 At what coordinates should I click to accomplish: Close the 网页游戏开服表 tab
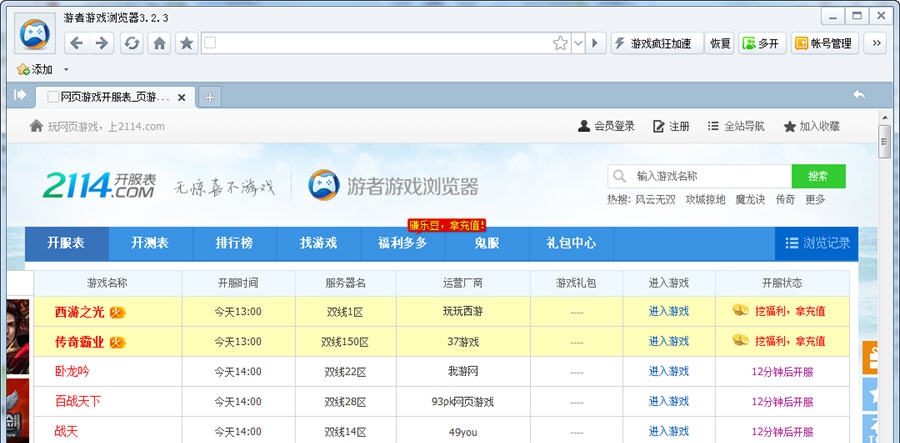182,97
